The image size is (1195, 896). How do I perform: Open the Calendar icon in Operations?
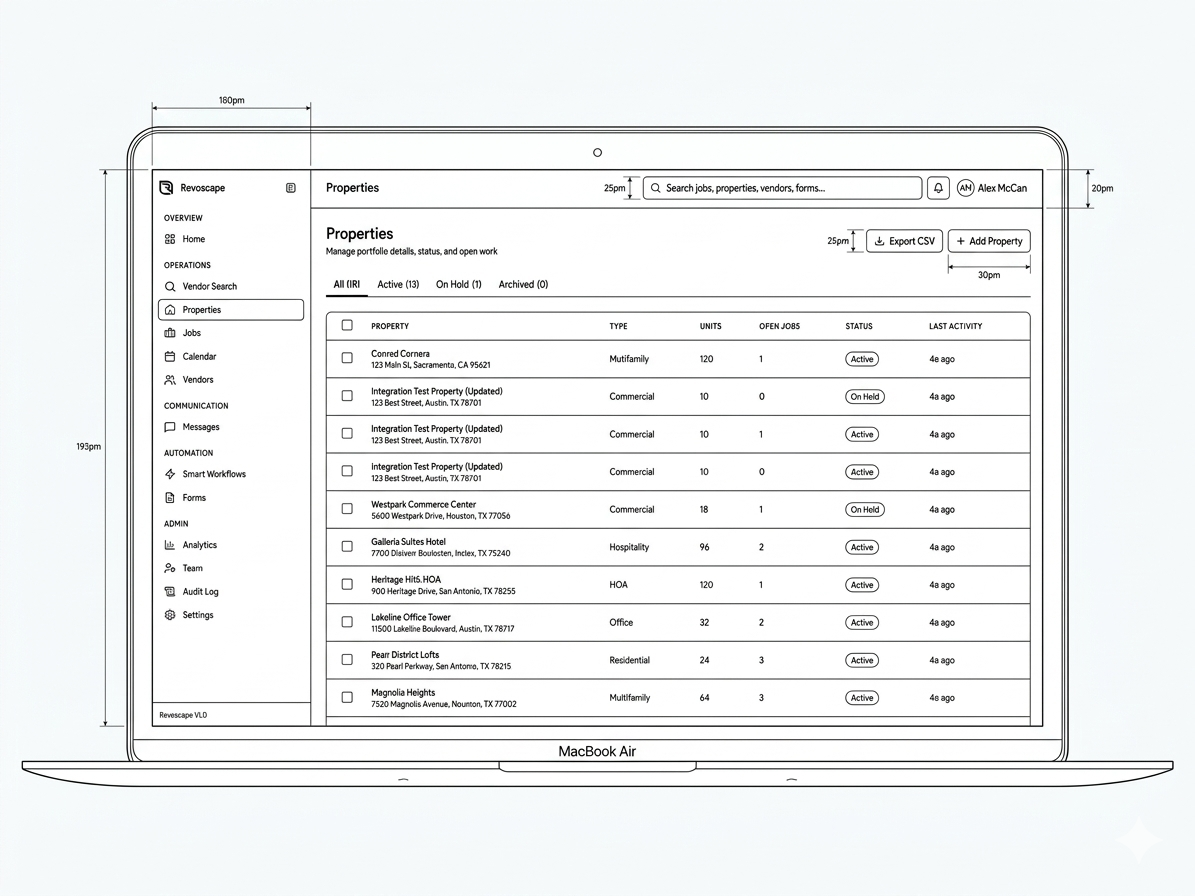(x=171, y=356)
